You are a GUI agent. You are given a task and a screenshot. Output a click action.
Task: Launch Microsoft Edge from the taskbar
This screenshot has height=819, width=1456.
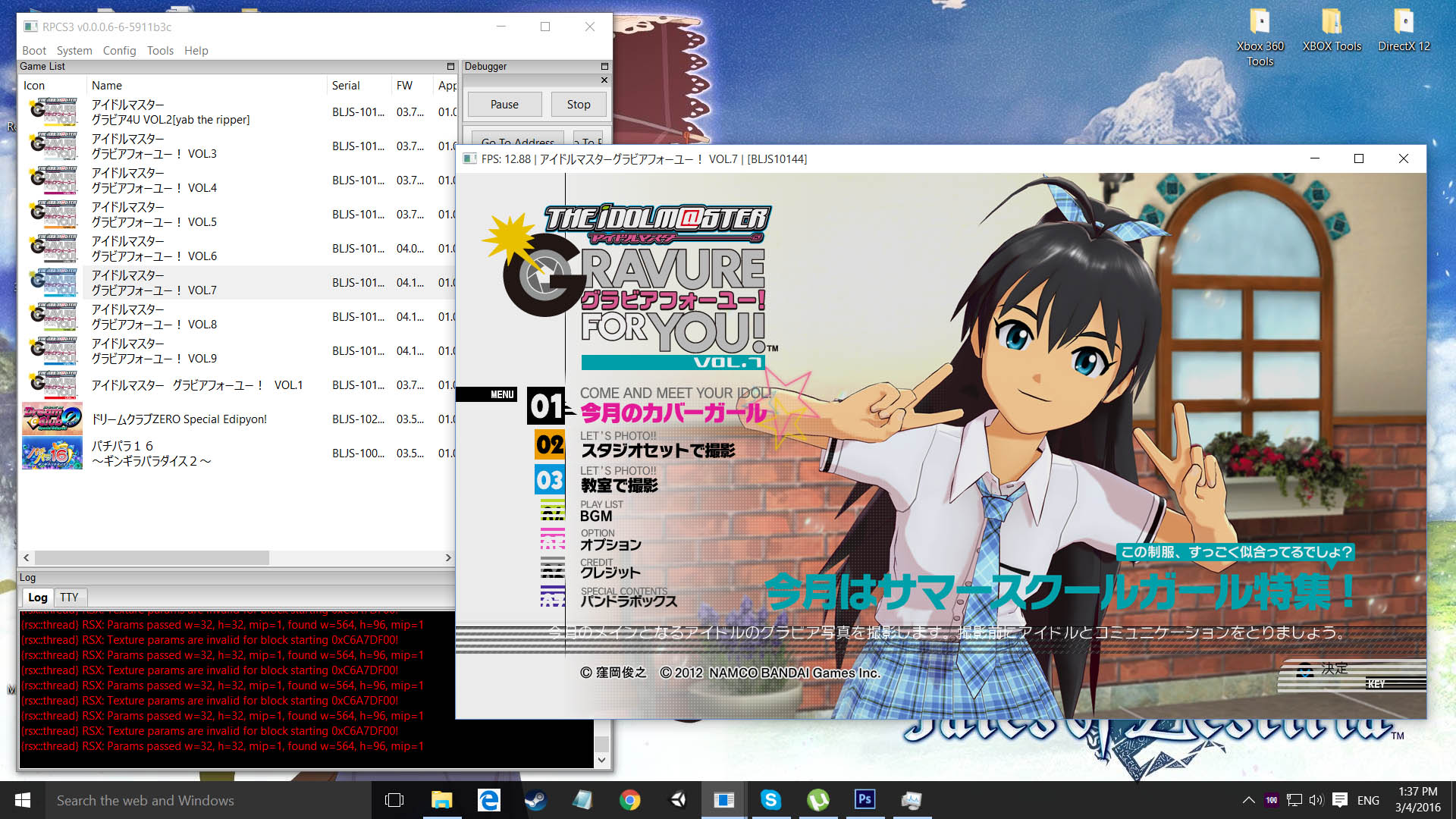click(488, 800)
